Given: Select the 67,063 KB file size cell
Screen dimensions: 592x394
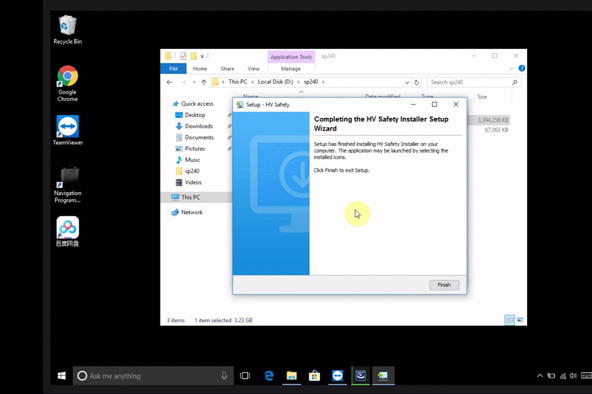Looking at the screenshot, I should point(496,130).
